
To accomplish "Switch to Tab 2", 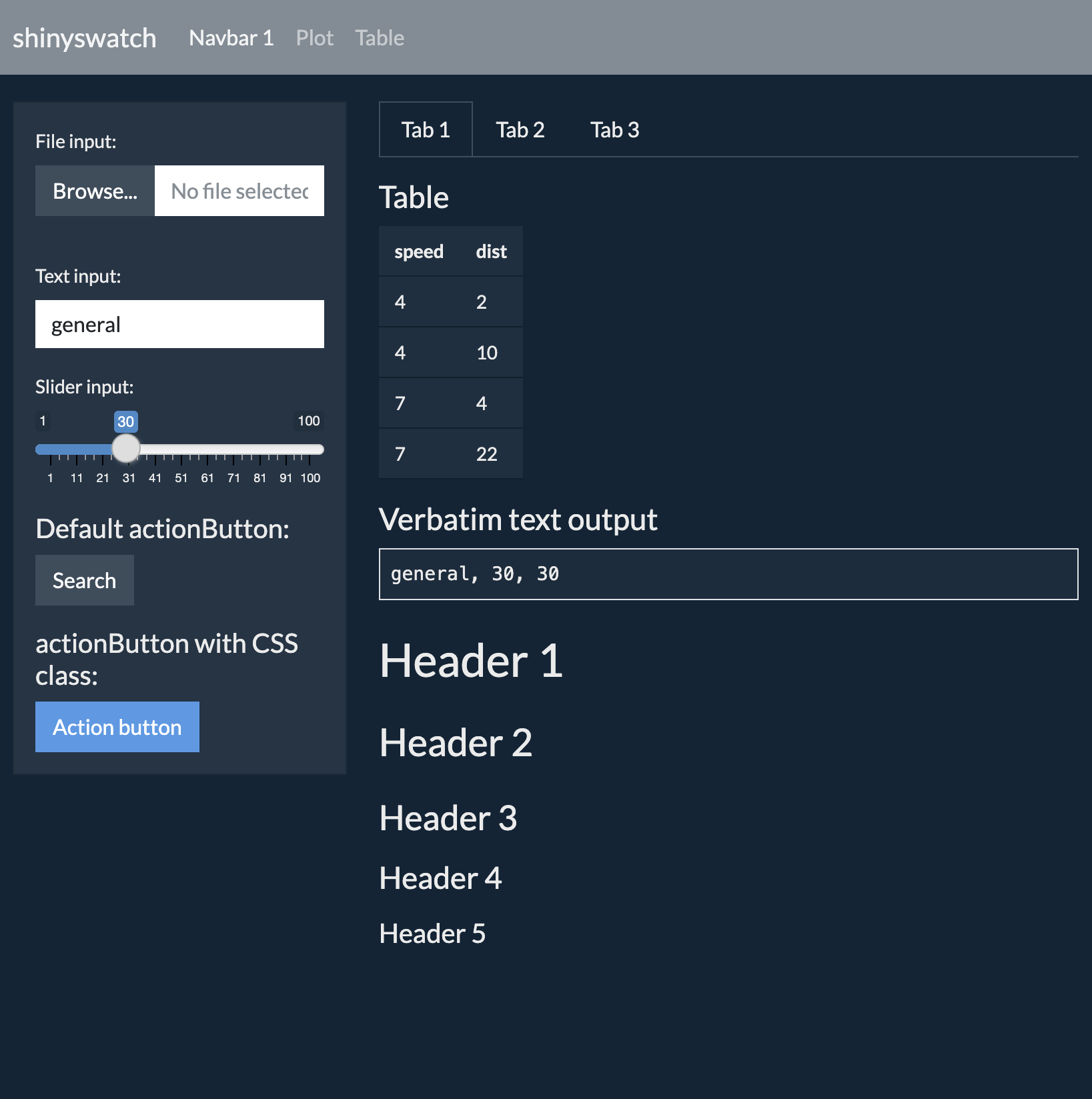I will tap(520, 130).
